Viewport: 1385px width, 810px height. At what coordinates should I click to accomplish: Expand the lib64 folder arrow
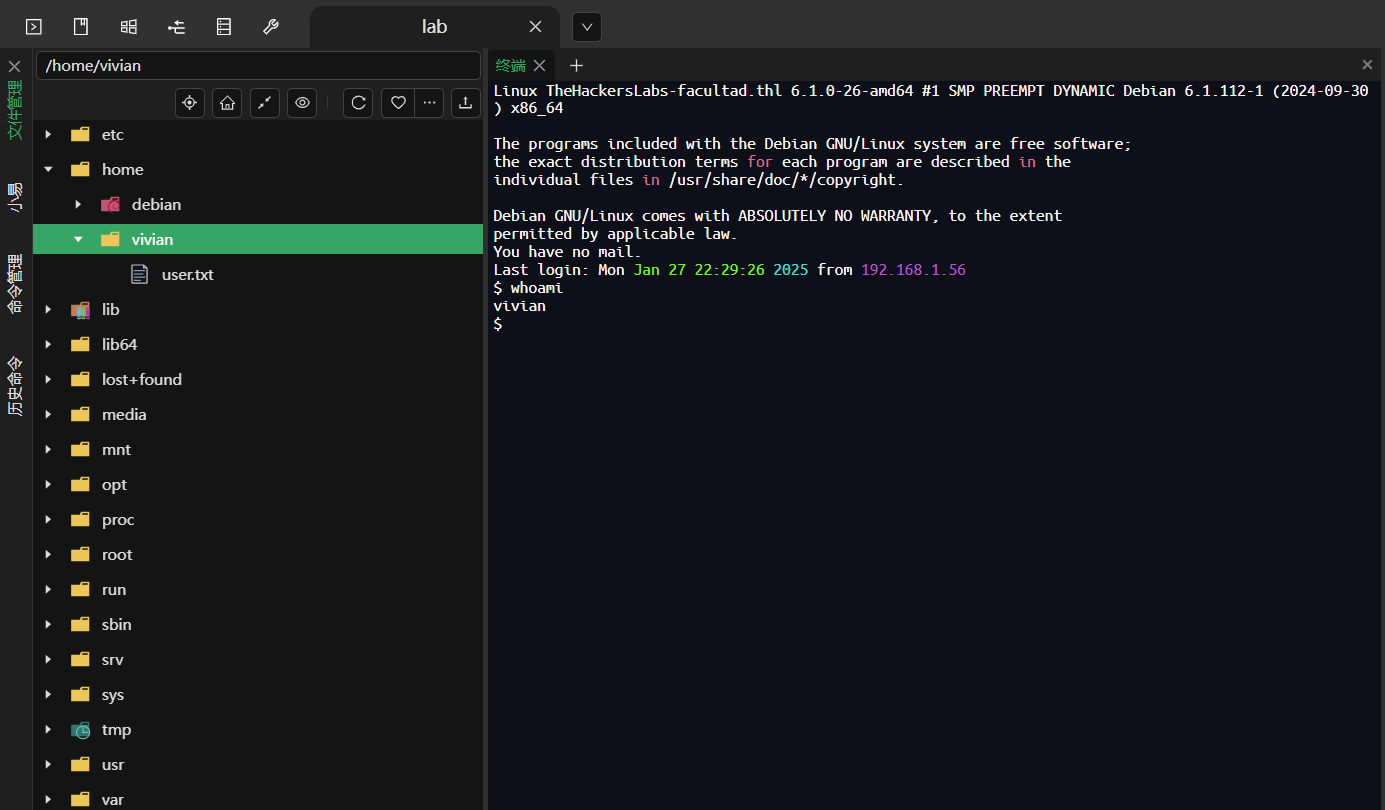click(x=48, y=345)
